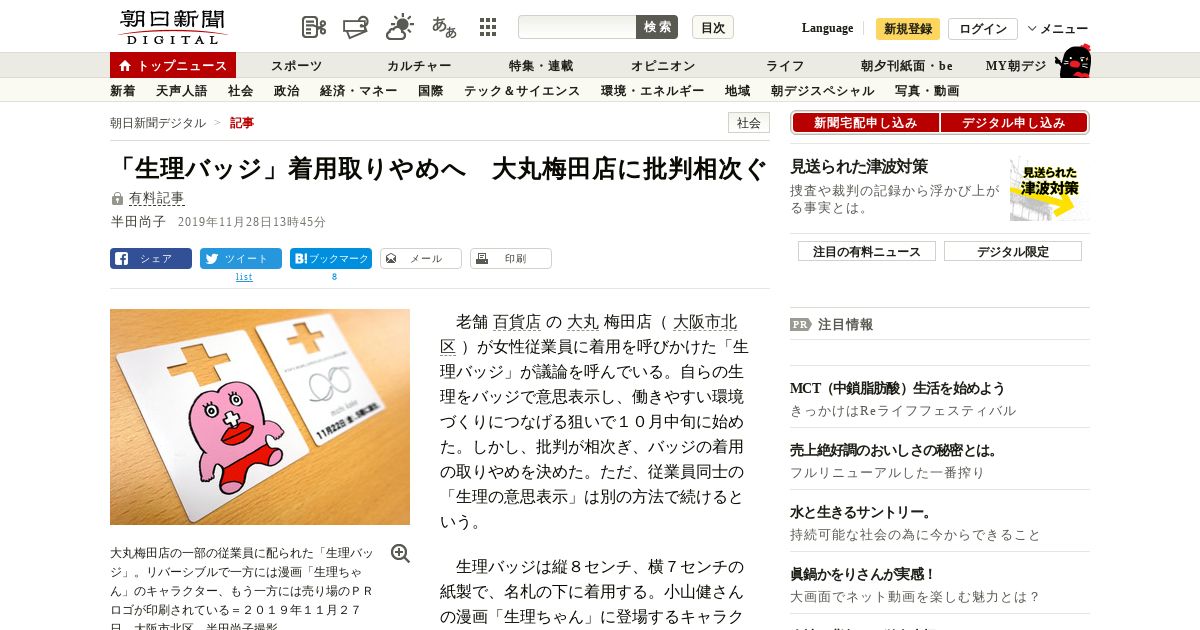This screenshot has height=630, width=1200.
Task: Select 地域 in sub navigation
Action: click(x=737, y=91)
